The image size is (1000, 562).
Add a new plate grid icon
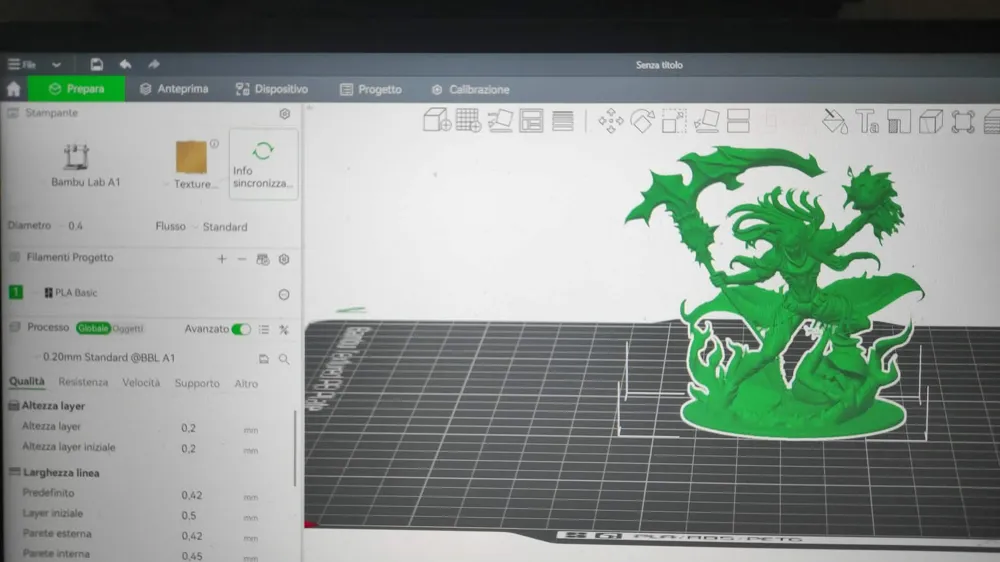[x=468, y=120]
